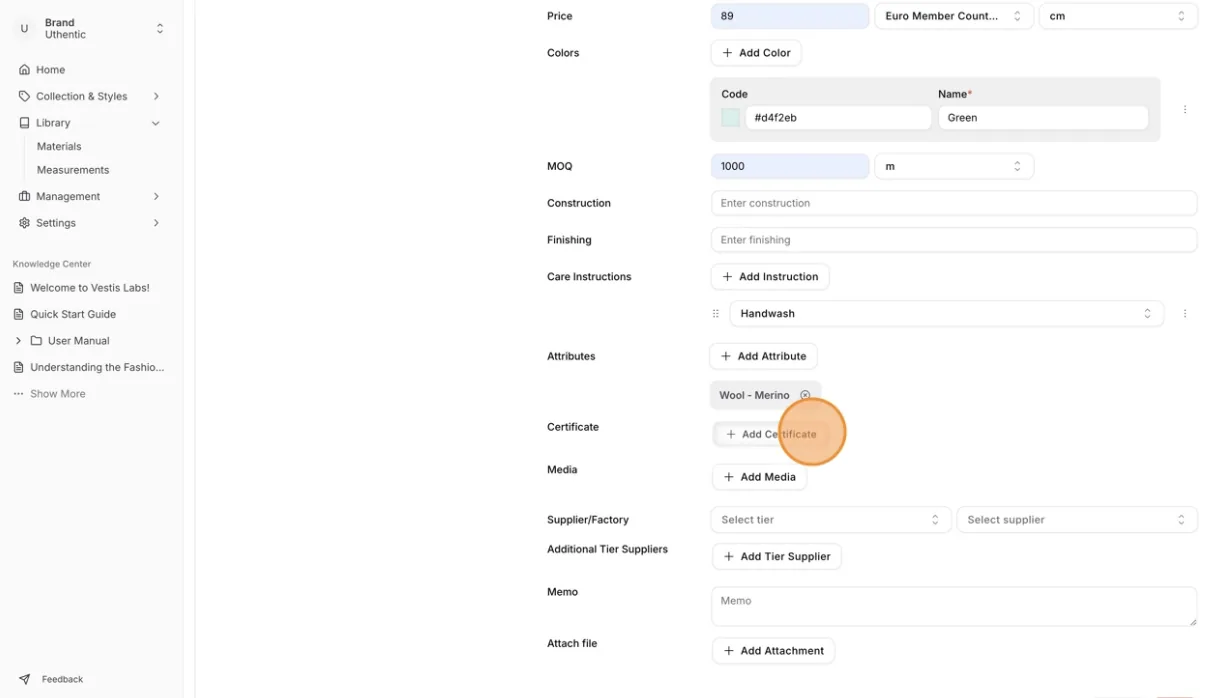Open the Select tier dropdown
1210x698 pixels.
(x=830, y=520)
